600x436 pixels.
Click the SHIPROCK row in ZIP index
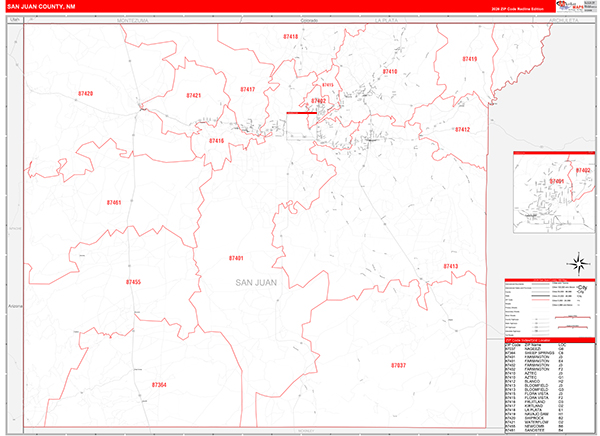point(535,418)
